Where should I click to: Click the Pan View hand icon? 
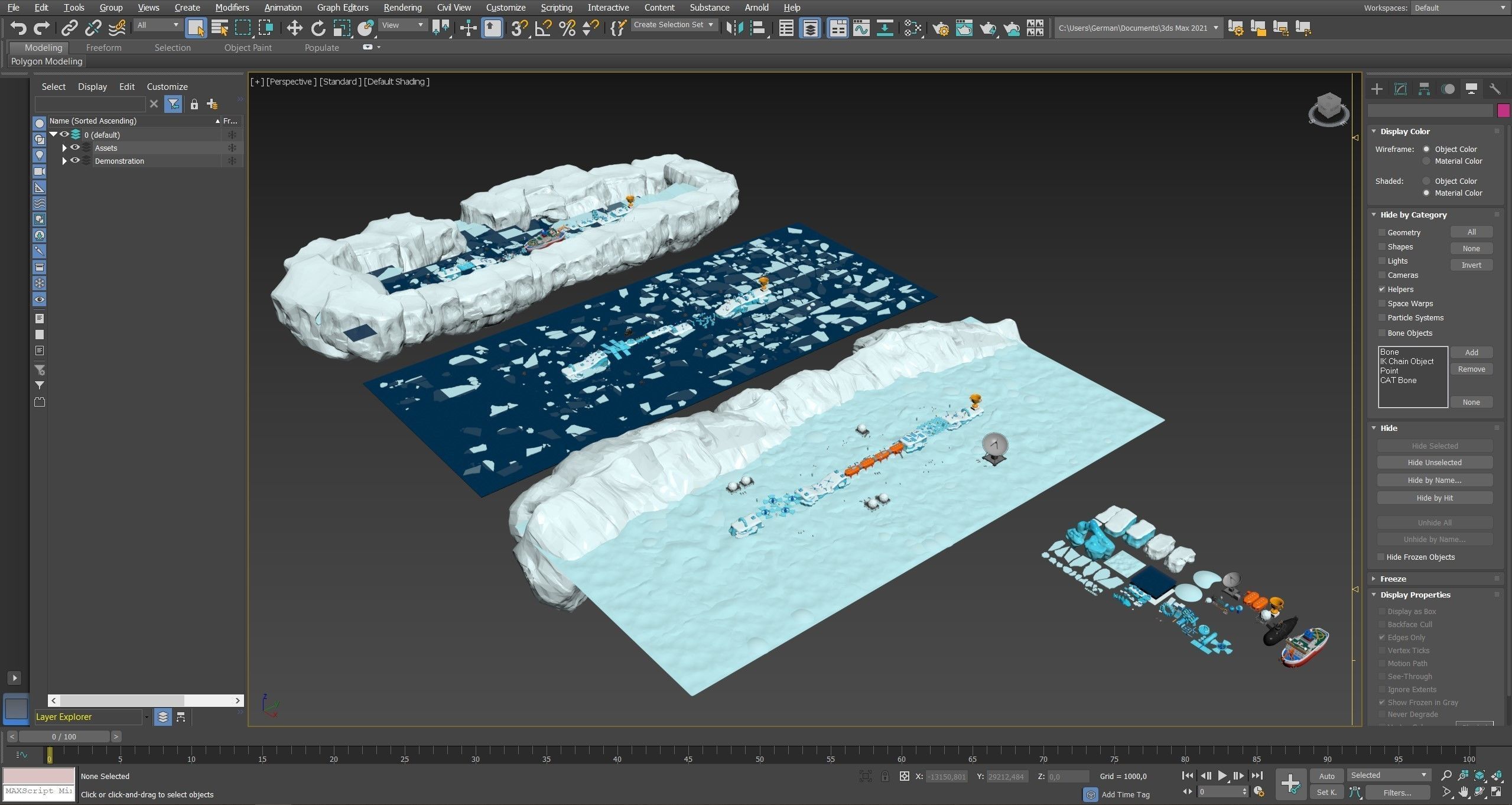point(1463,792)
